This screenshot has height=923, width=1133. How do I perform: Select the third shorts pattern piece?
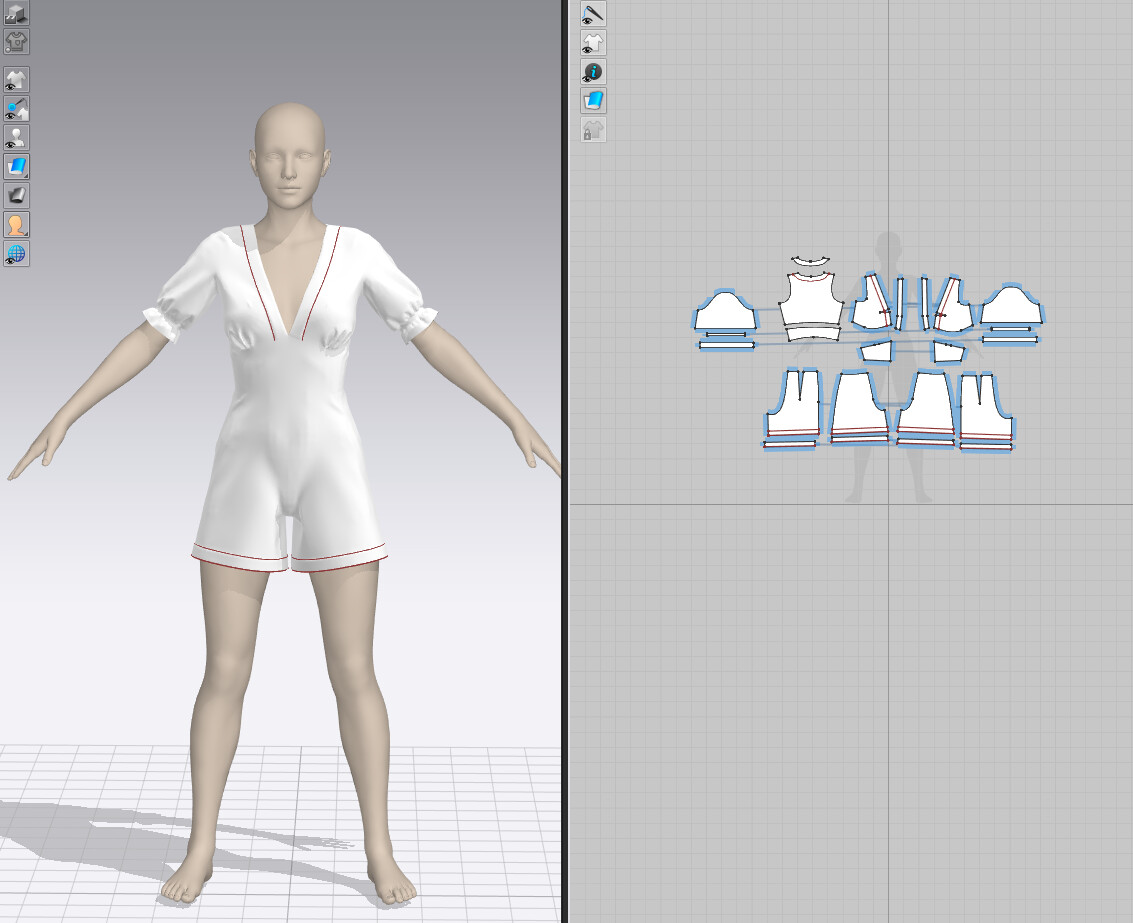(x=926, y=407)
